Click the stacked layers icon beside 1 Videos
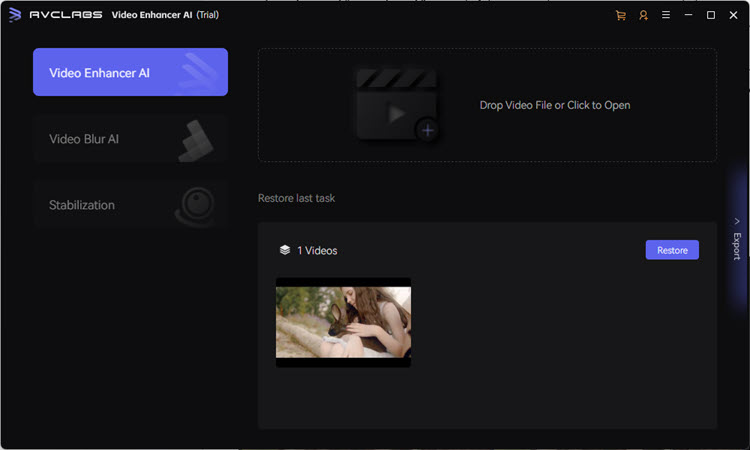Viewport: 750px width, 450px height. pyautogui.click(x=285, y=250)
